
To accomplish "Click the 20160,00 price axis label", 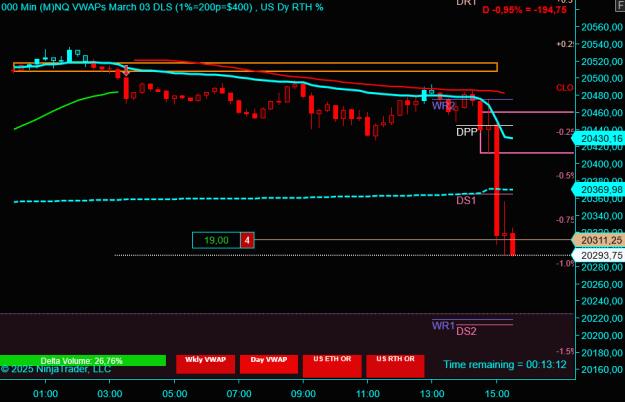I will [602, 370].
